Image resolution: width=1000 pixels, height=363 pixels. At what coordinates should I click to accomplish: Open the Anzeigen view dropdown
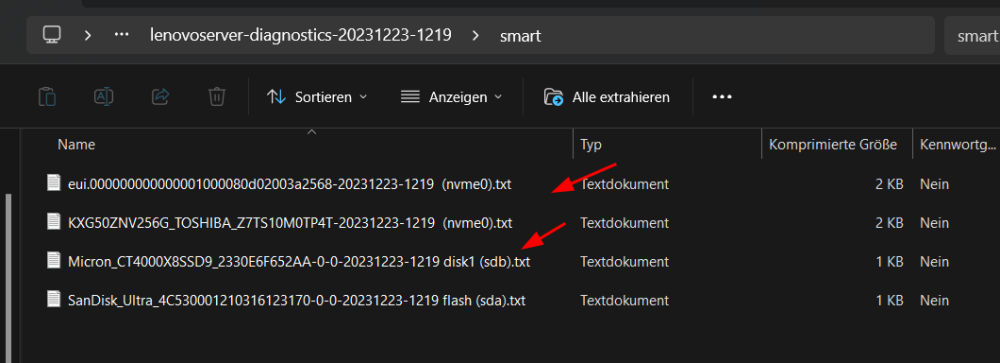click(452, 97)
